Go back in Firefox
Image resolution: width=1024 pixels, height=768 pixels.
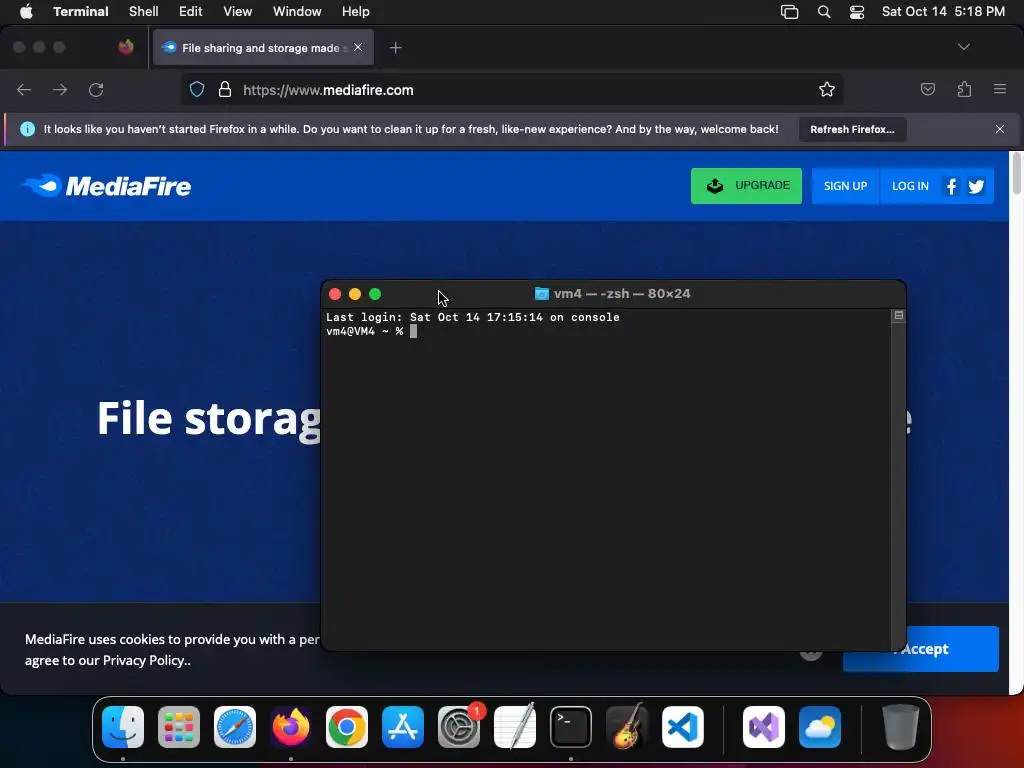click(24, 89)
